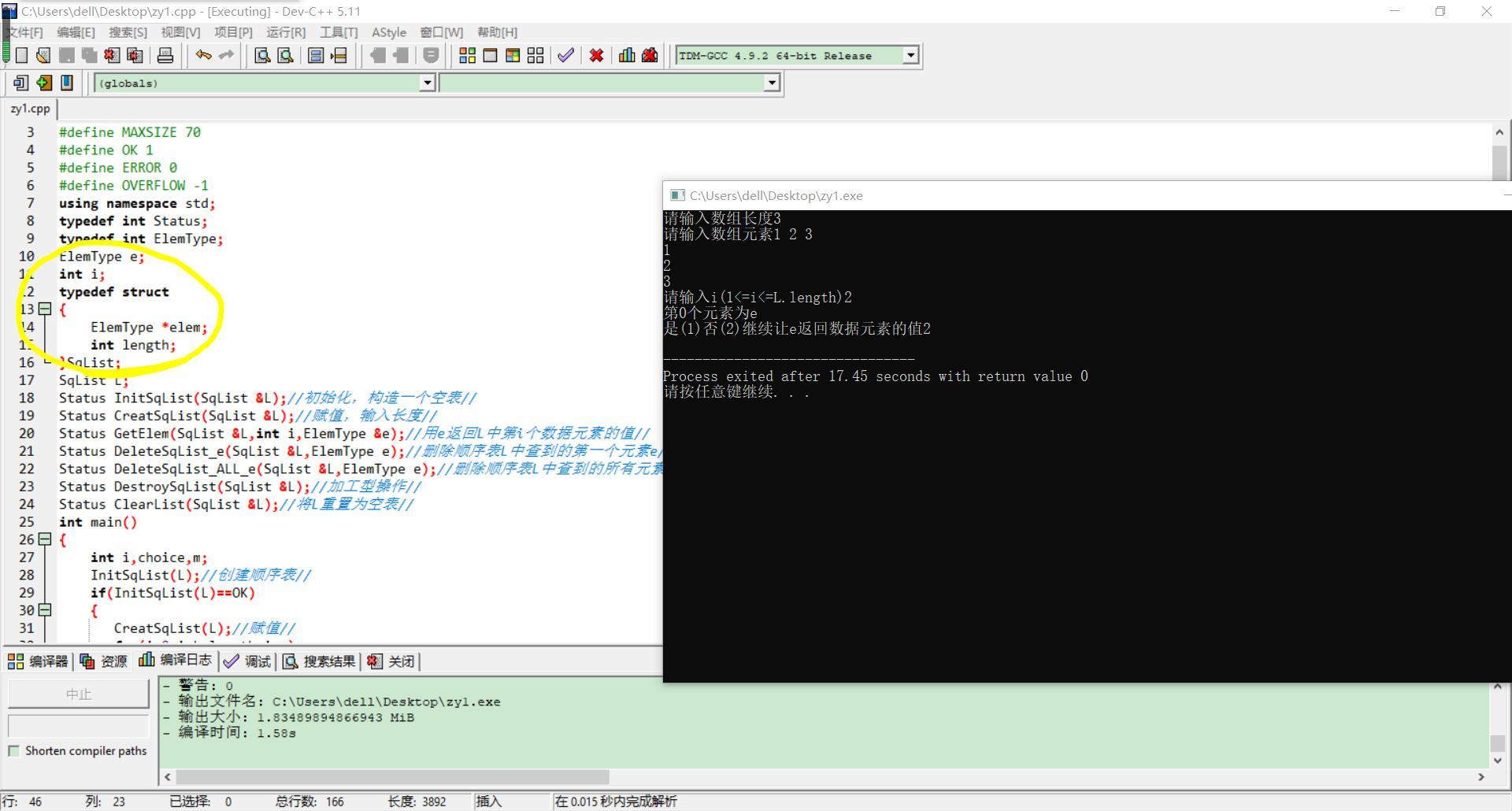Viewport: 1512px width, 811px height.
Task: Click the 中止 abort button
Action: click(x=79, y=694)
